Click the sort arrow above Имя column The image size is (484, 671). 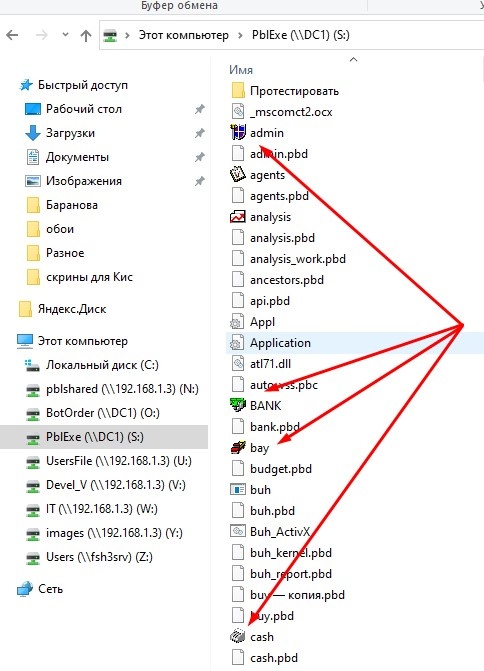pos(353,59)
